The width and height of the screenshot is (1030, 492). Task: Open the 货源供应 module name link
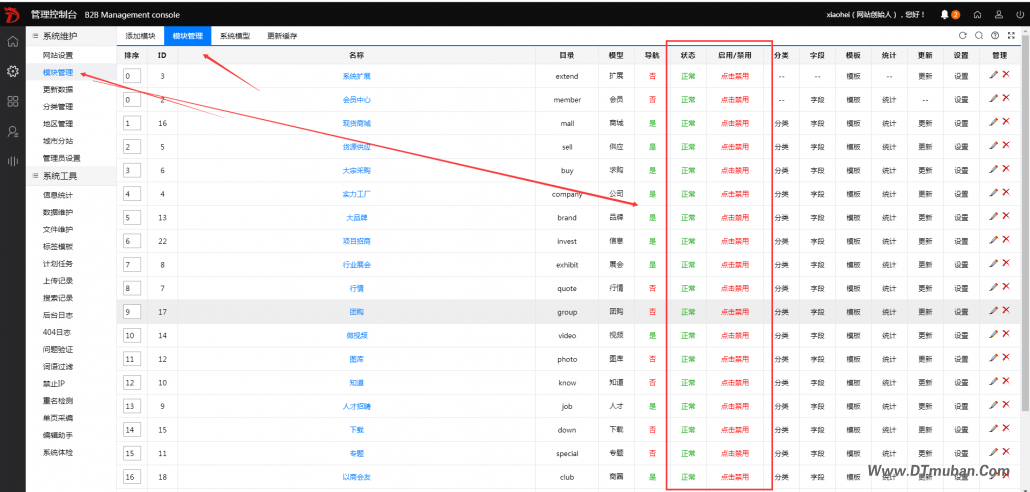tap(356, 147)
